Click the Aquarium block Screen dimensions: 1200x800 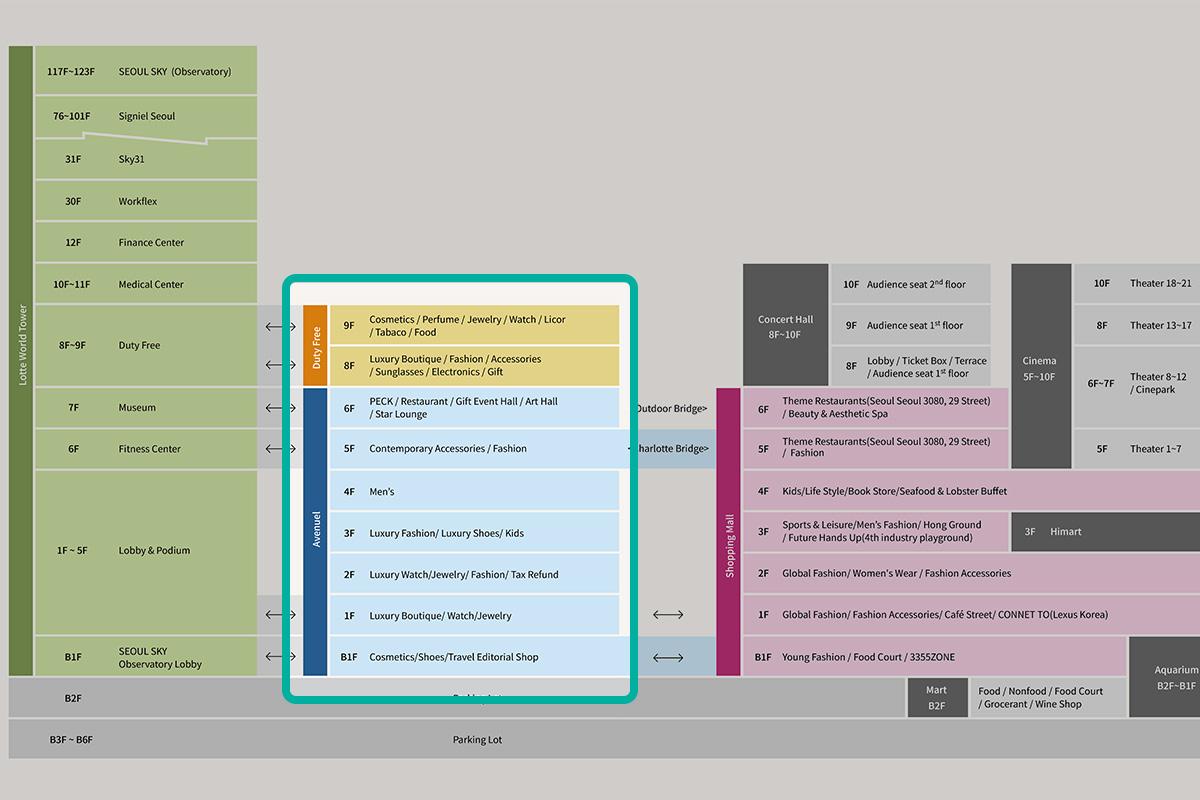point(1165,677)
